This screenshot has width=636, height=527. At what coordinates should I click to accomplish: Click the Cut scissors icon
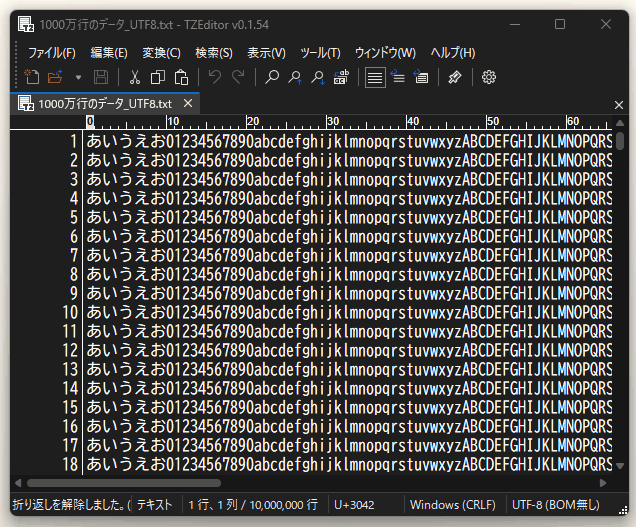tap(134, 77)
